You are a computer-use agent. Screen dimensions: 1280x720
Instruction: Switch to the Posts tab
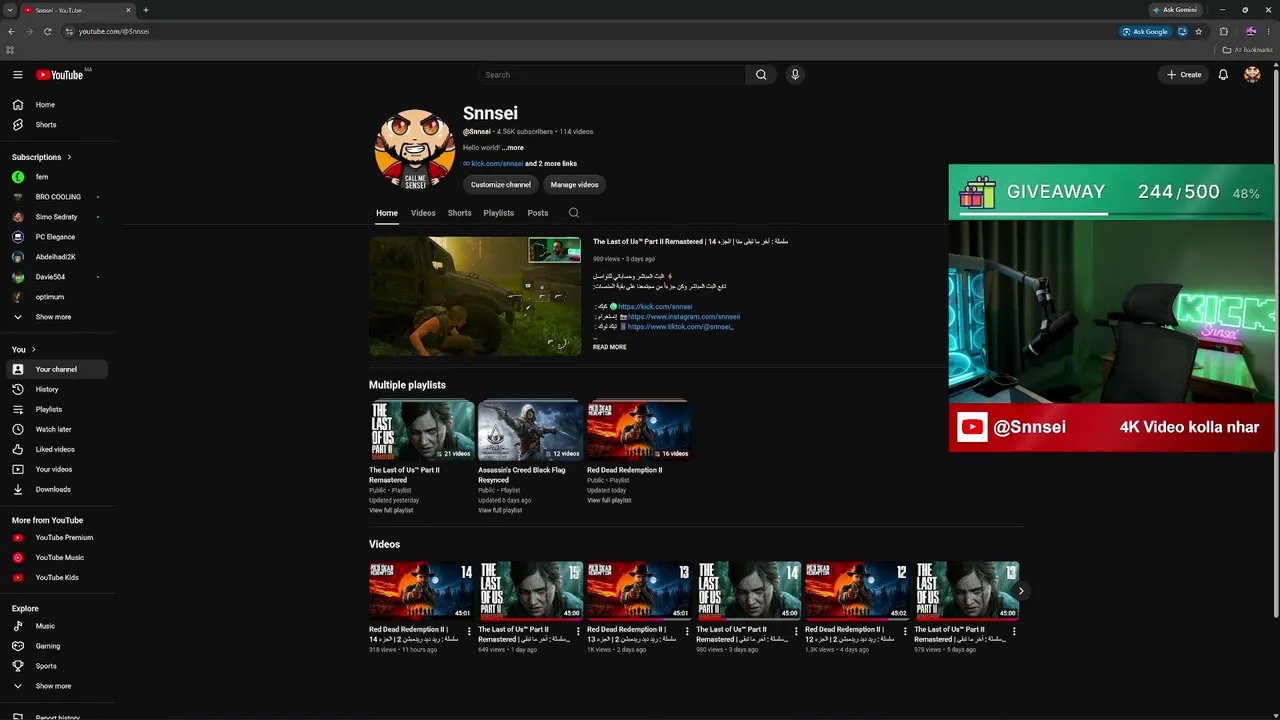tap(538, 213)
